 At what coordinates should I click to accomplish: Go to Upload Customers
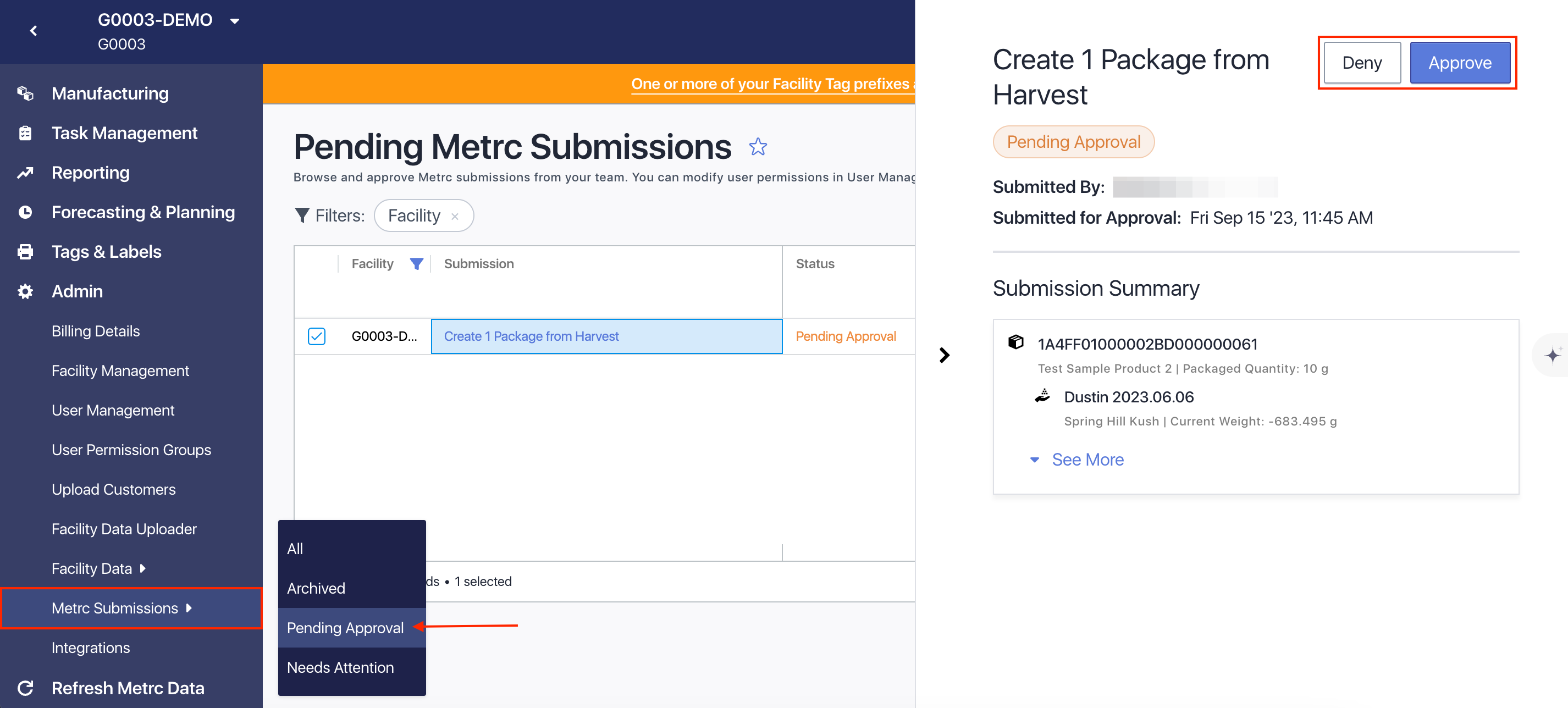tap(114, 489)
